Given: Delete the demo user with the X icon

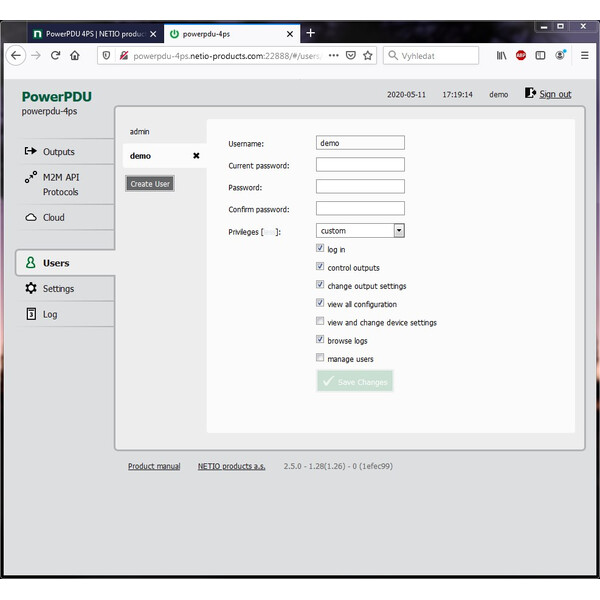Looking at the screenshot, I should point(196,156).
